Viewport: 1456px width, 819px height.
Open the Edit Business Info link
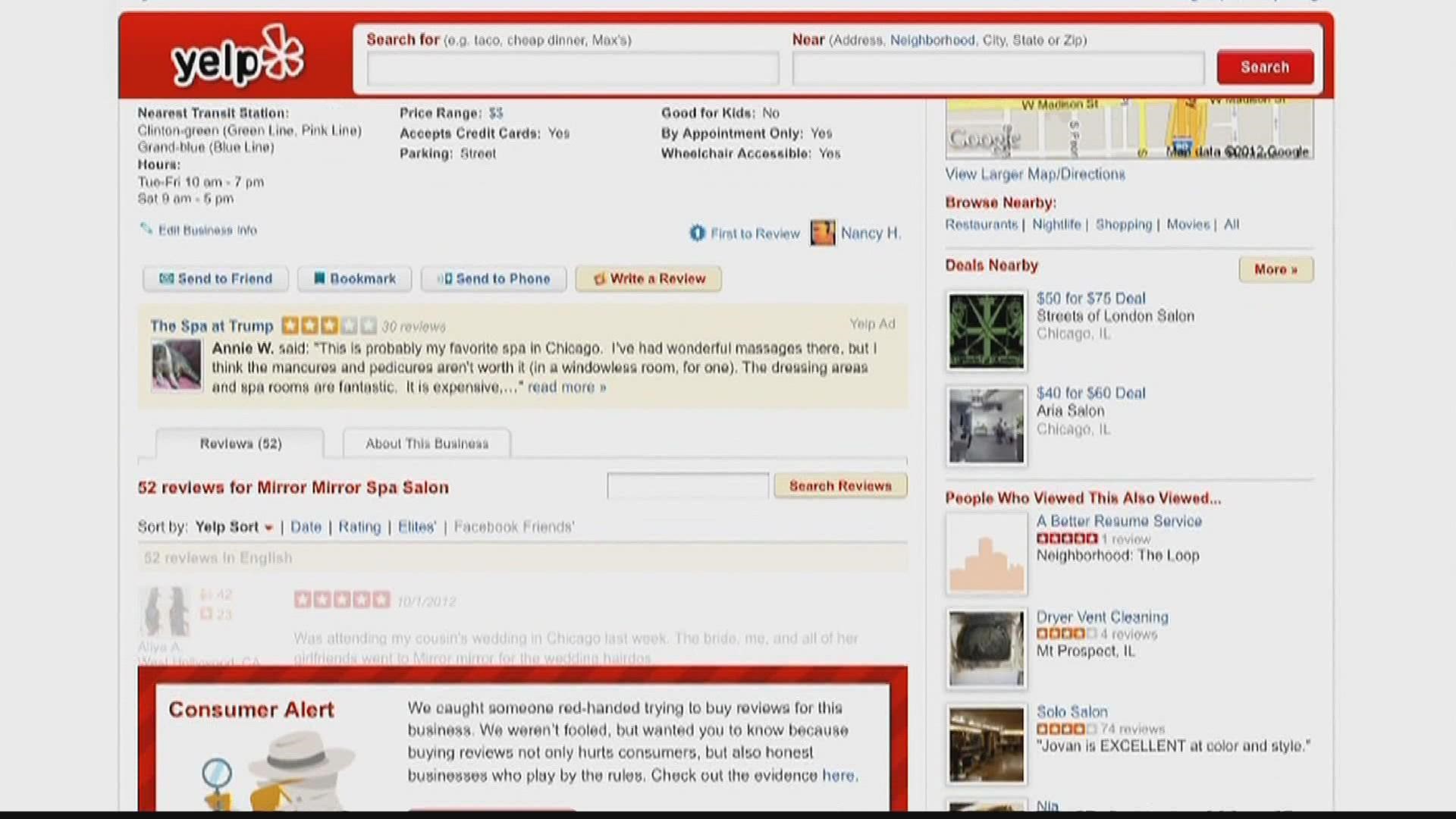pos(207,230)
